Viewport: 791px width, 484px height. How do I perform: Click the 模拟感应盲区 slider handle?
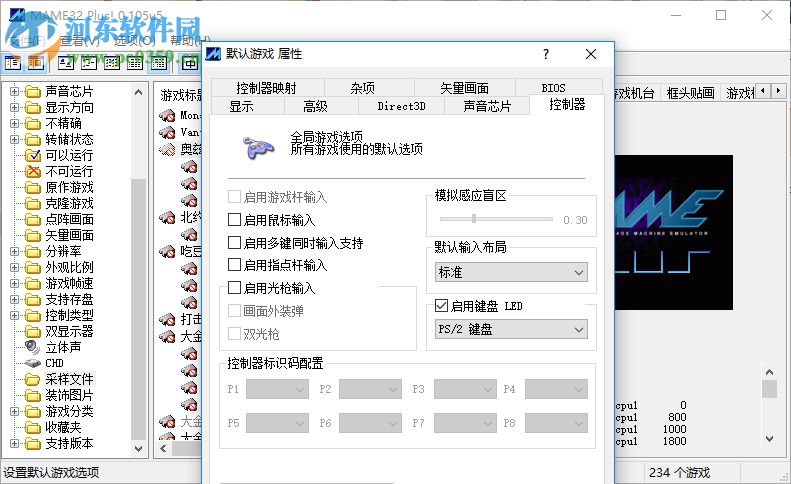474,219
